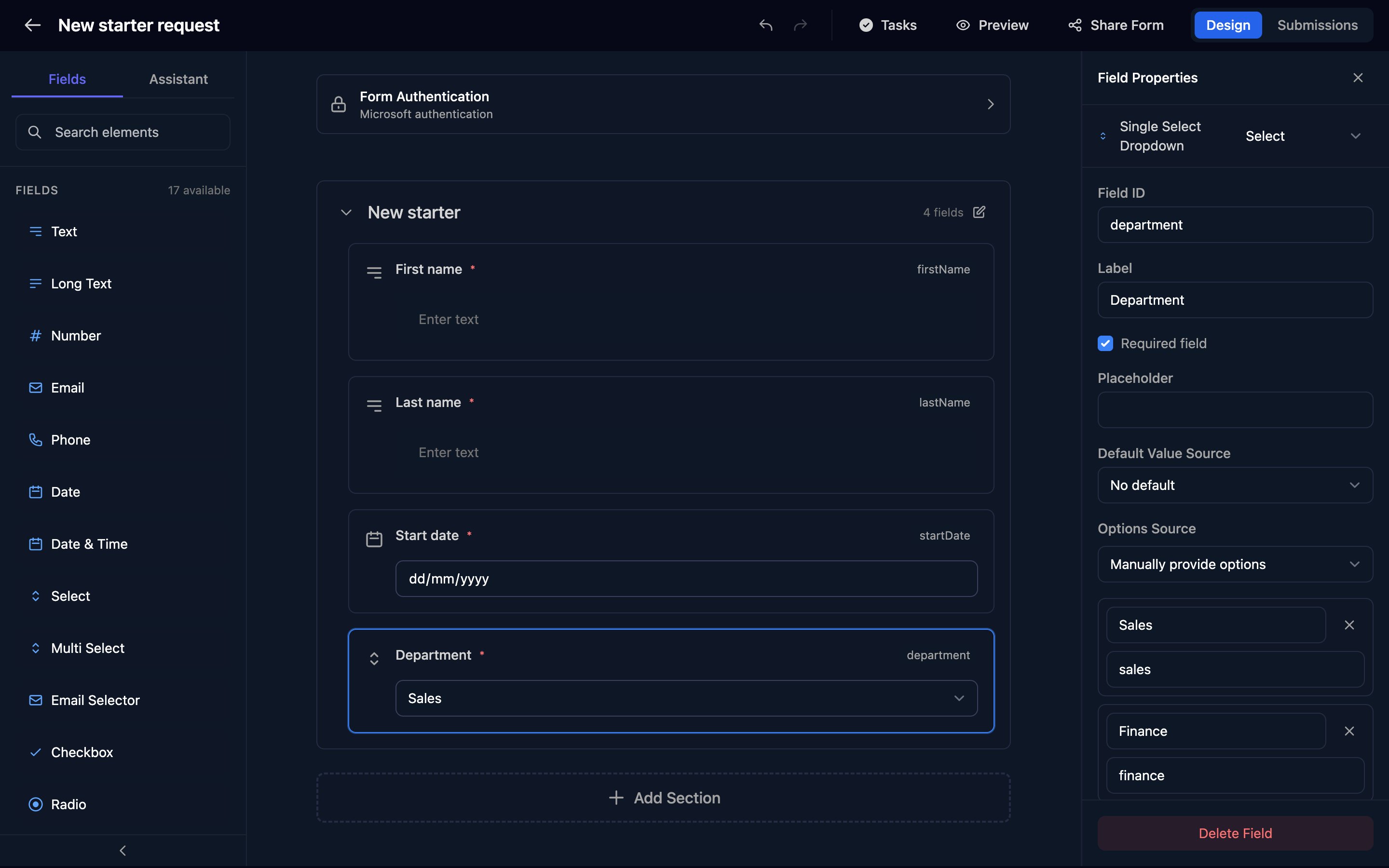The height and width of the screenshot is (868, 1389).
Task: Switch to the Design view
Action: point(1228,25)
